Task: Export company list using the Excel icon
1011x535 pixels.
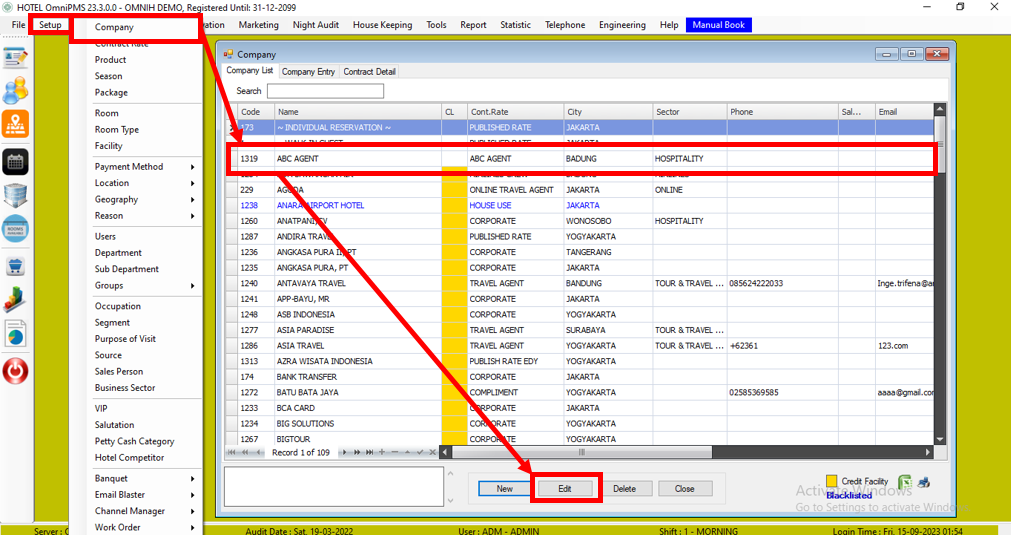Action: [905, 482]
